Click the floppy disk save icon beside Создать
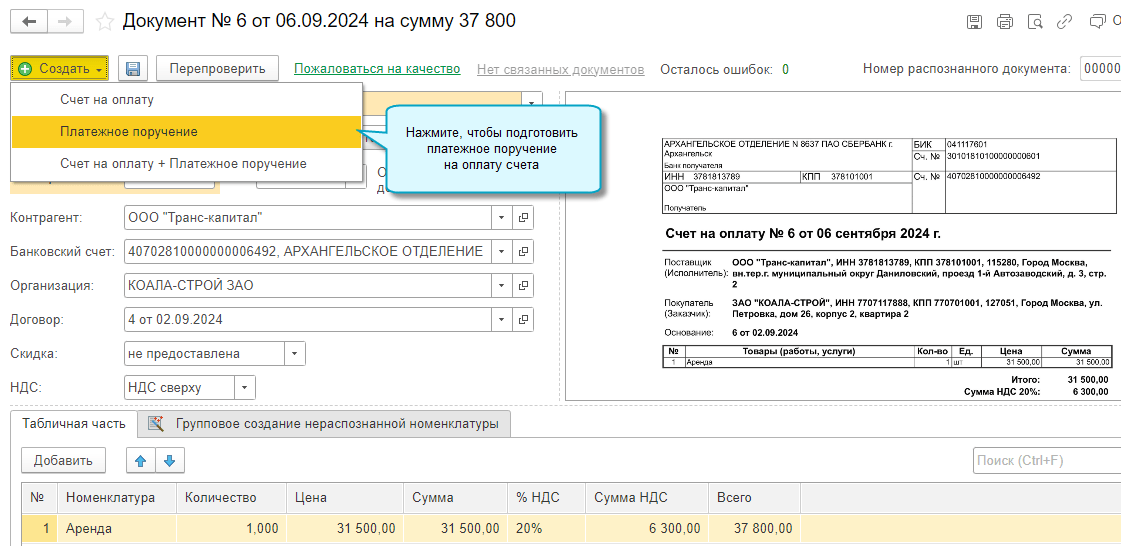This screenshot has height=546, width=1121. coord(133,69)
